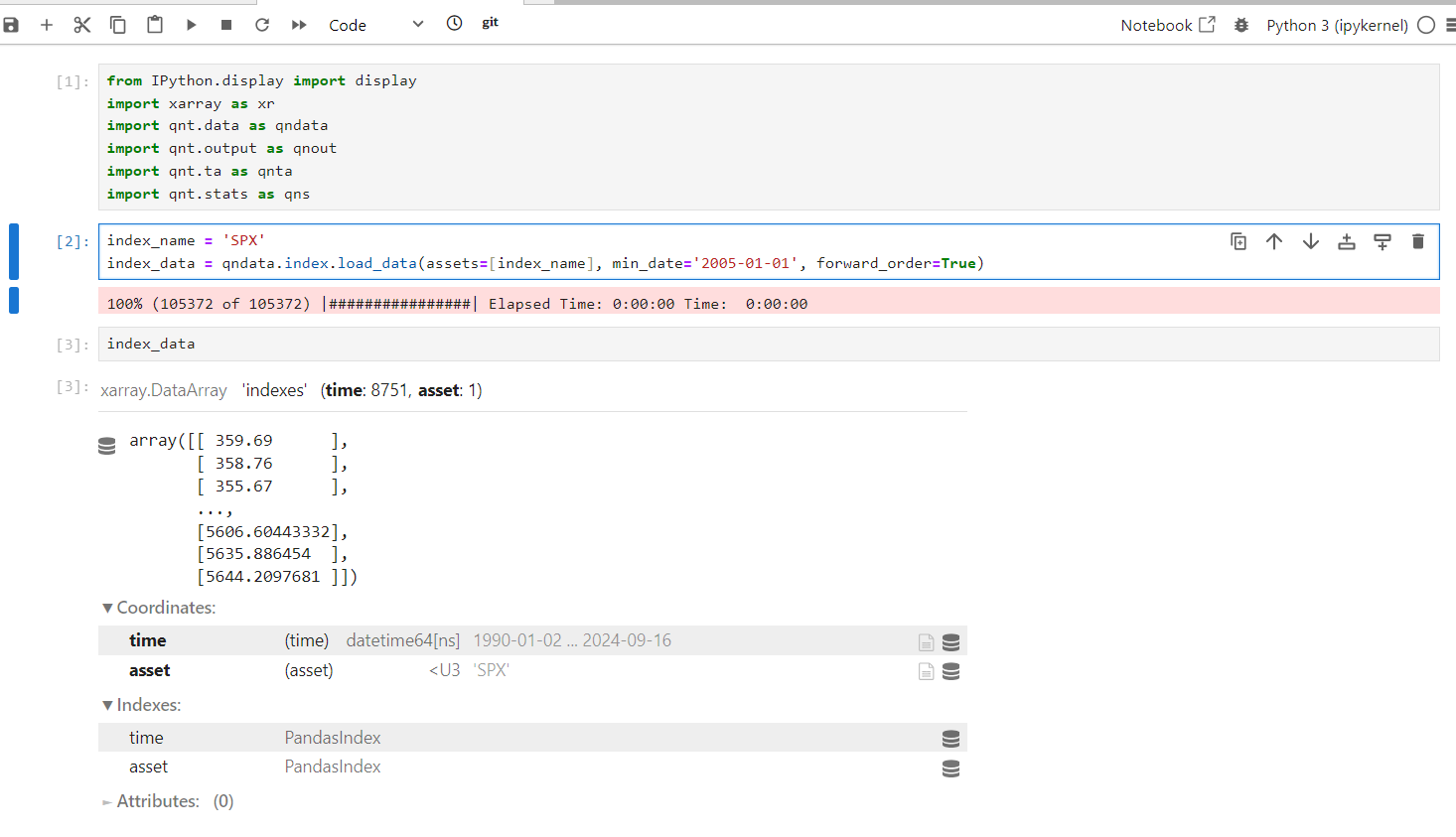Insert a cell above the active cell
This screenshot has width=1456, height=837.
1347,241
